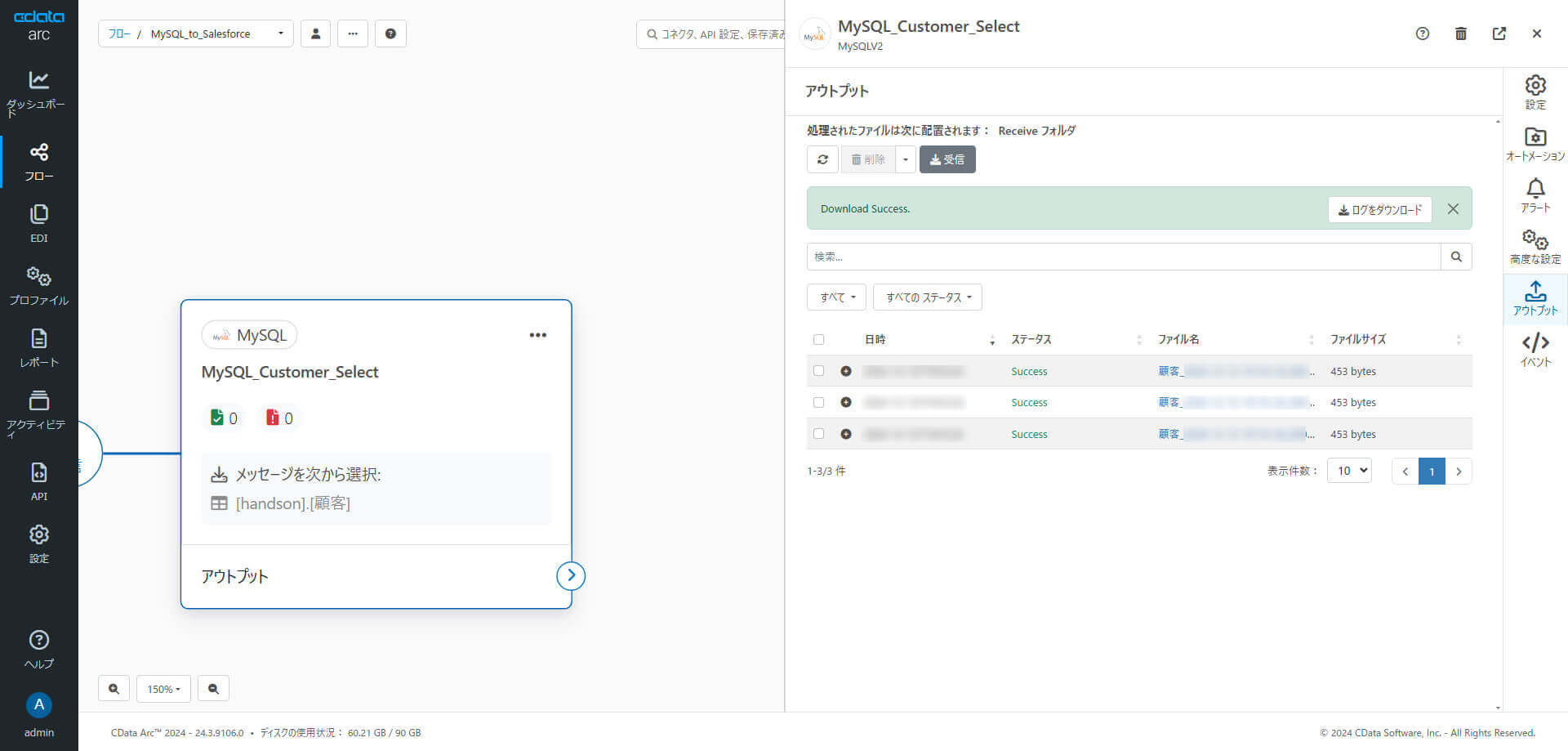The width and height of the screenshot is (1568, 751).
Task: Click the search magnifier button in output panel
Action: pos(1456,257)
